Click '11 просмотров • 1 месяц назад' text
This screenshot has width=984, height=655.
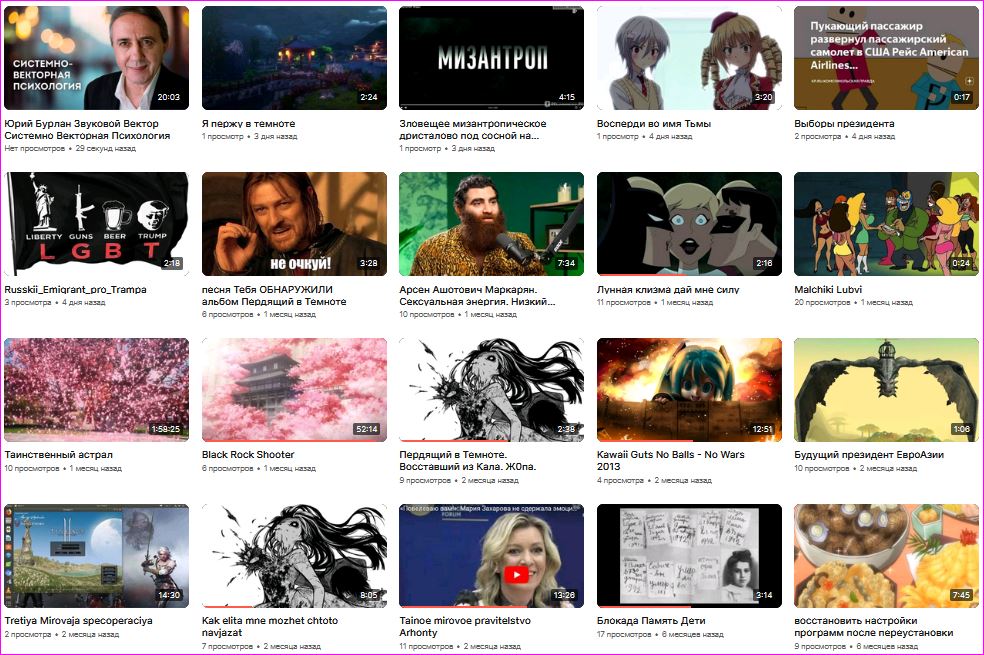655,302
